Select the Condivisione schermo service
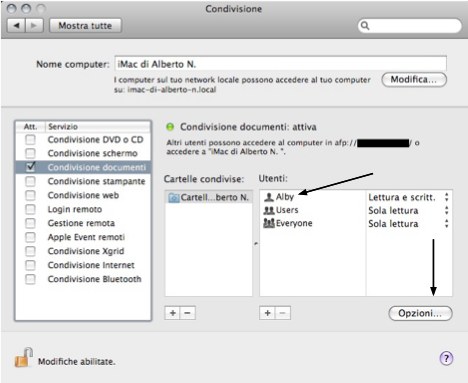Screen dimensions: 468x383 tap(92, 153)
